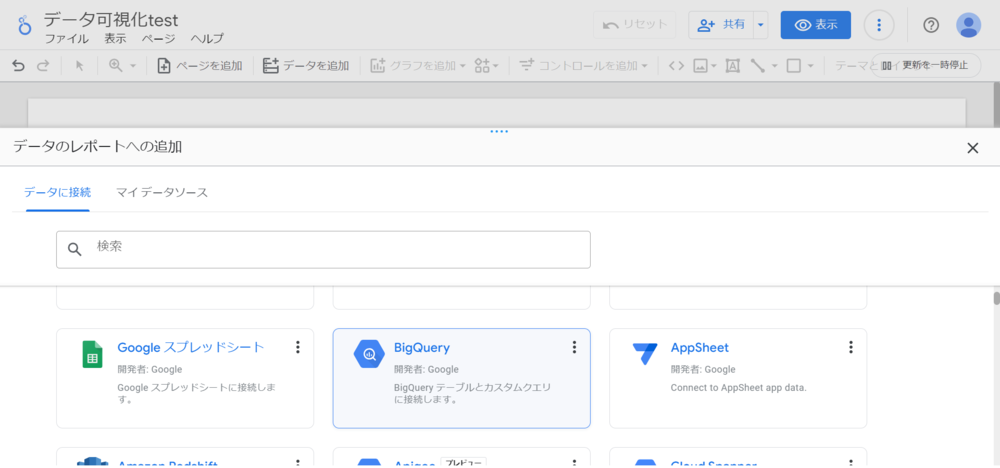This screenshot has height=468, width=1000.
Task: Click the ページを追加 button
Action: coord(200,66)
